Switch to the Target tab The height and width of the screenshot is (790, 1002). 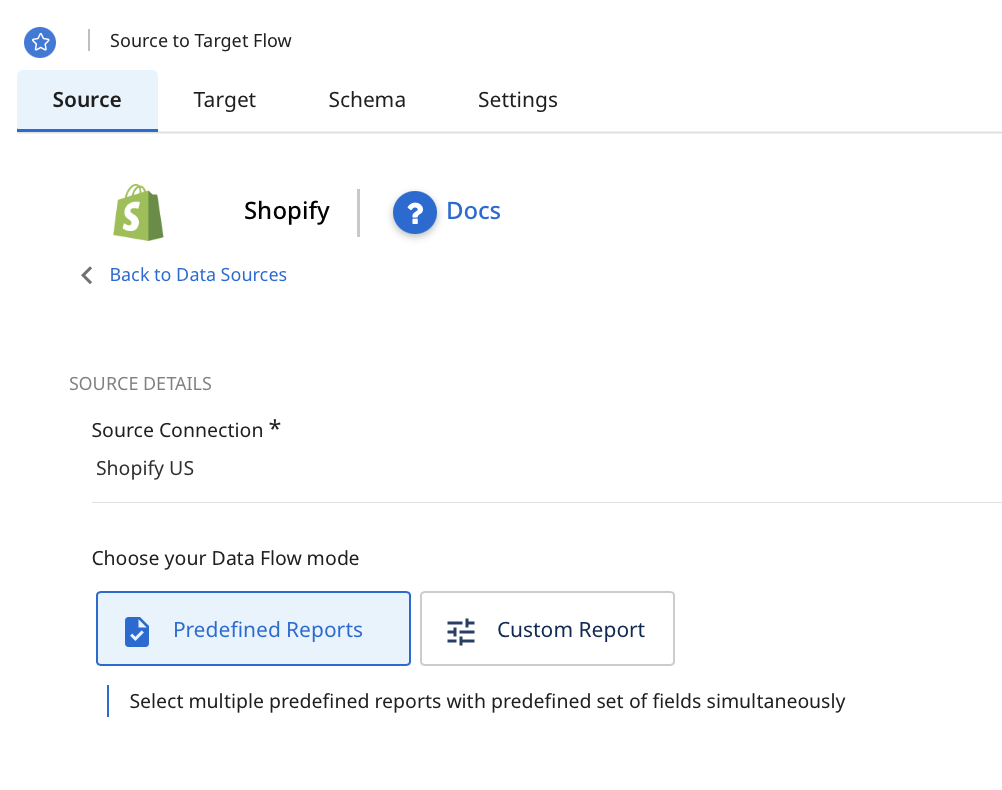(224, 100)
